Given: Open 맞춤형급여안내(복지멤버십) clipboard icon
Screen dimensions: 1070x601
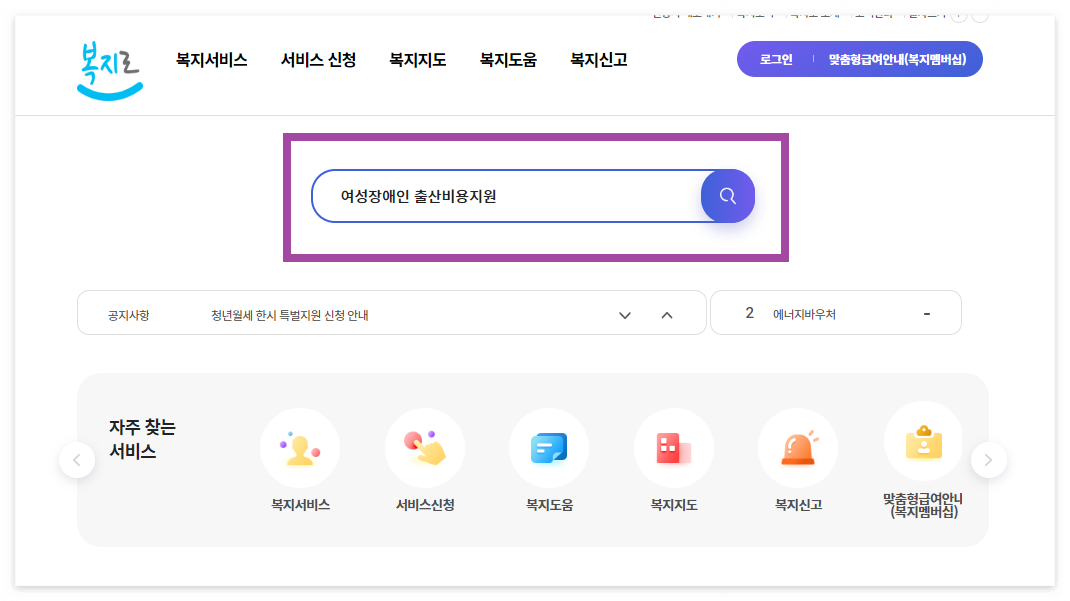Looking at the screenshot, I should (x=923, y=440).
